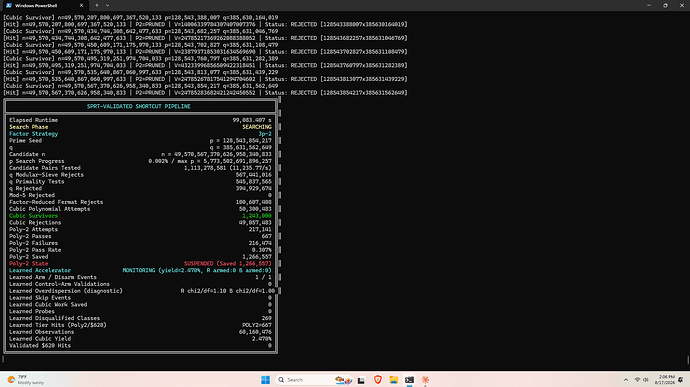Click the Prime Seed row

140,141
